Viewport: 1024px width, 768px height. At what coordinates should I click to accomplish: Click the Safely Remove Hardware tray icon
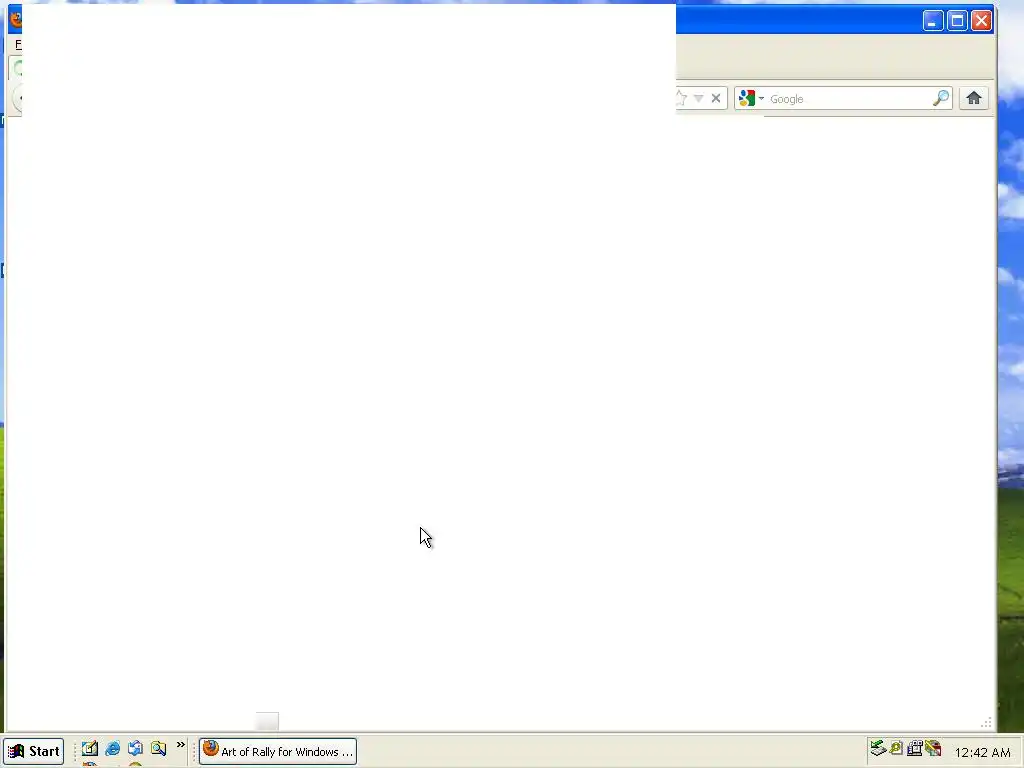pyautogui.click(x=878, y=748)
